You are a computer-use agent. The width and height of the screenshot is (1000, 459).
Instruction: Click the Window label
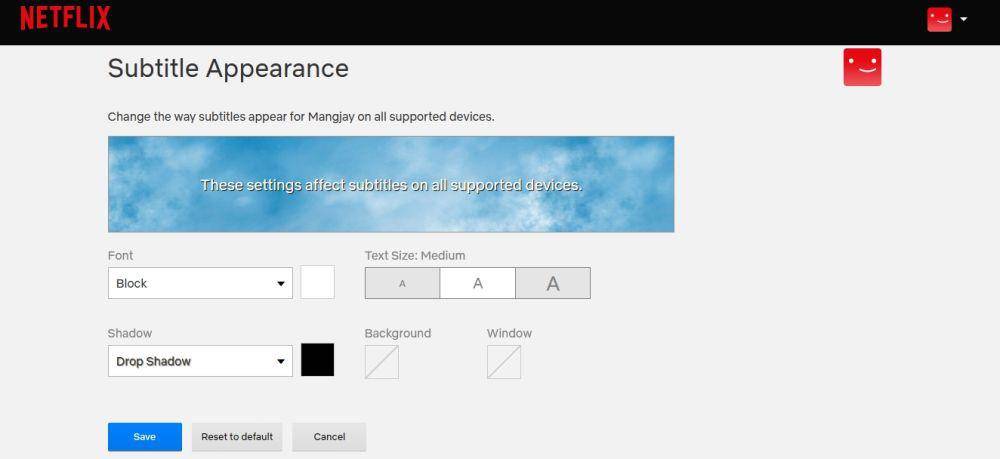(510, 333)
